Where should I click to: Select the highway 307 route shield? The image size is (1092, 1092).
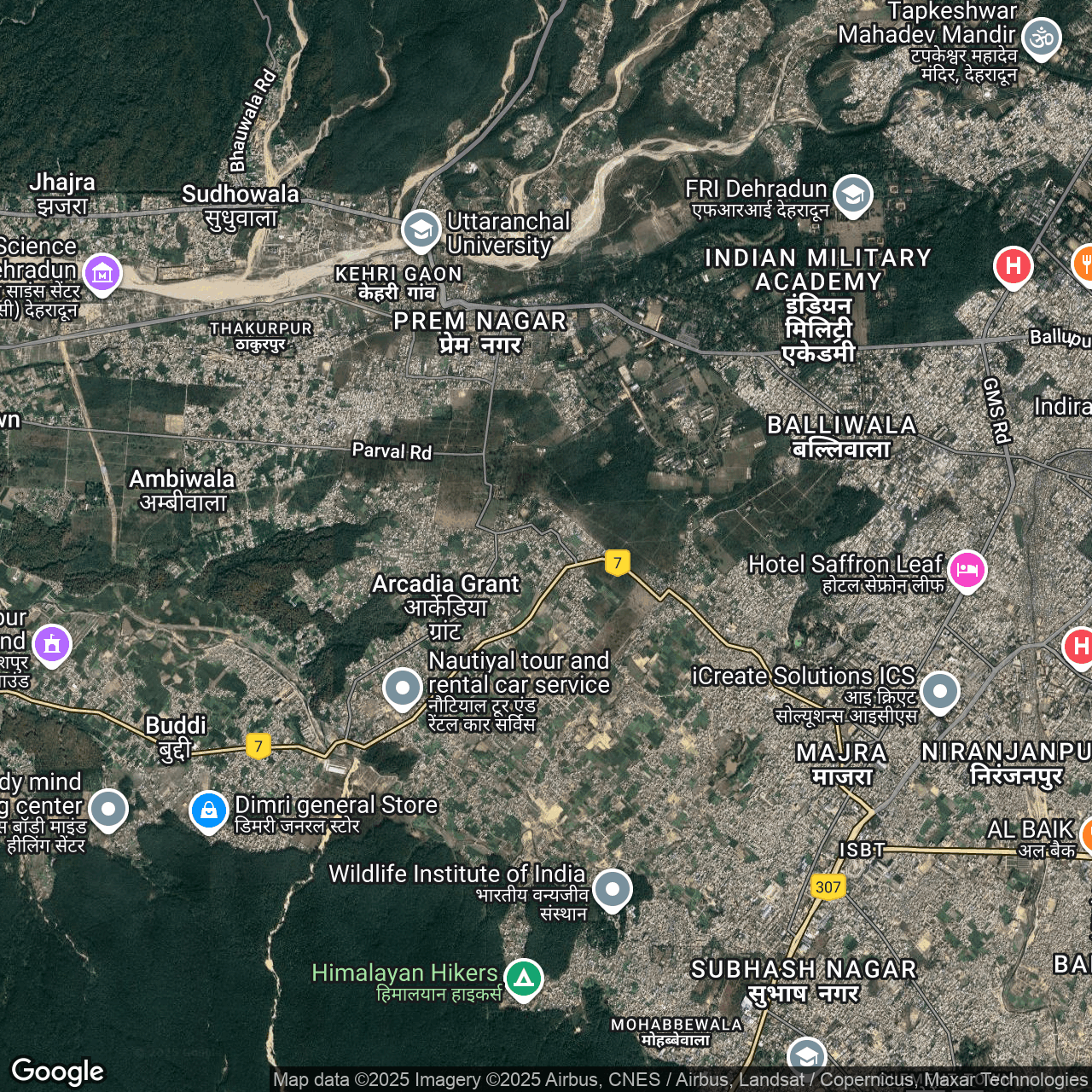pos(828,887)
